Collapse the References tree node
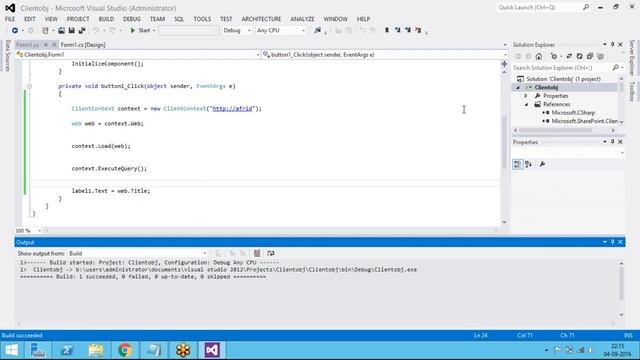 point(526,104)
